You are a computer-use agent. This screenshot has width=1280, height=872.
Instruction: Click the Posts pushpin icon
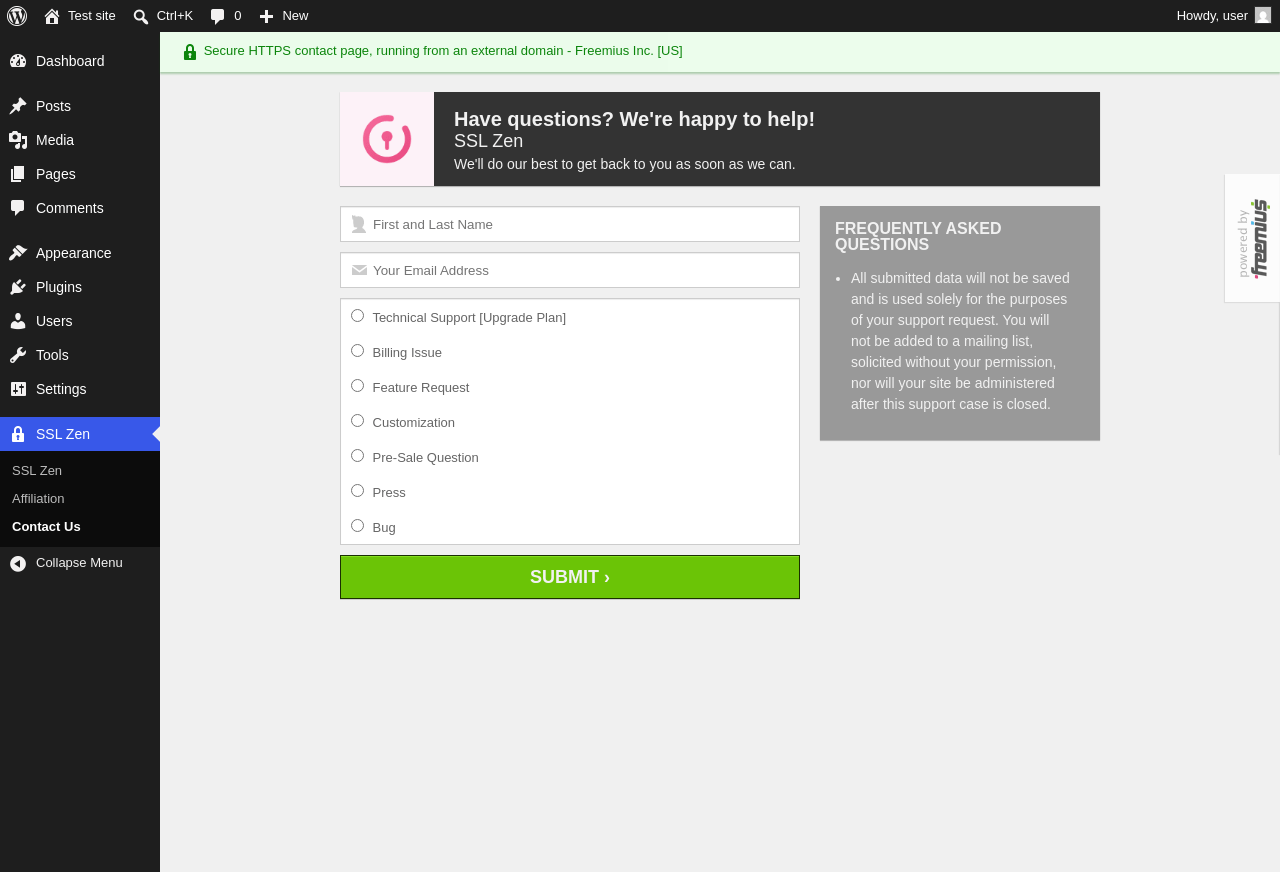coord(18,106)
